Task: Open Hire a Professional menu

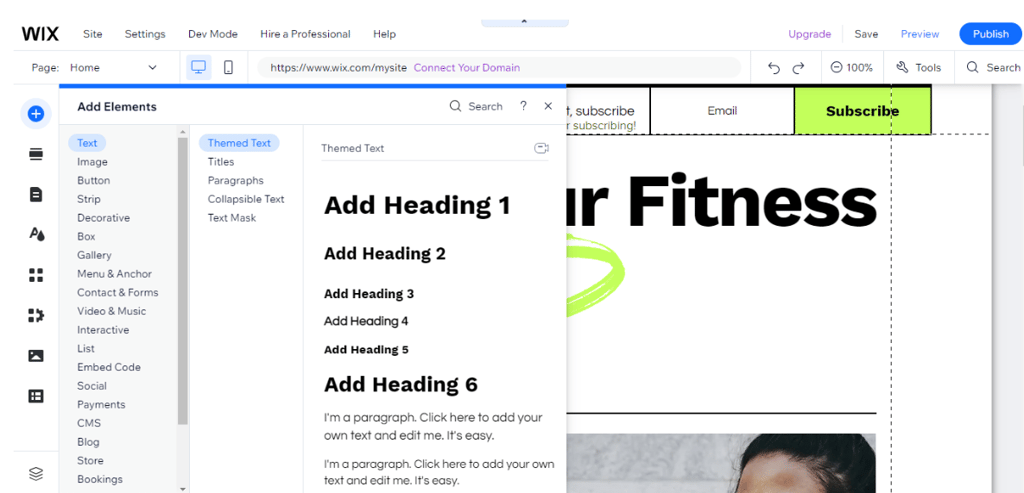Action: 305,34
